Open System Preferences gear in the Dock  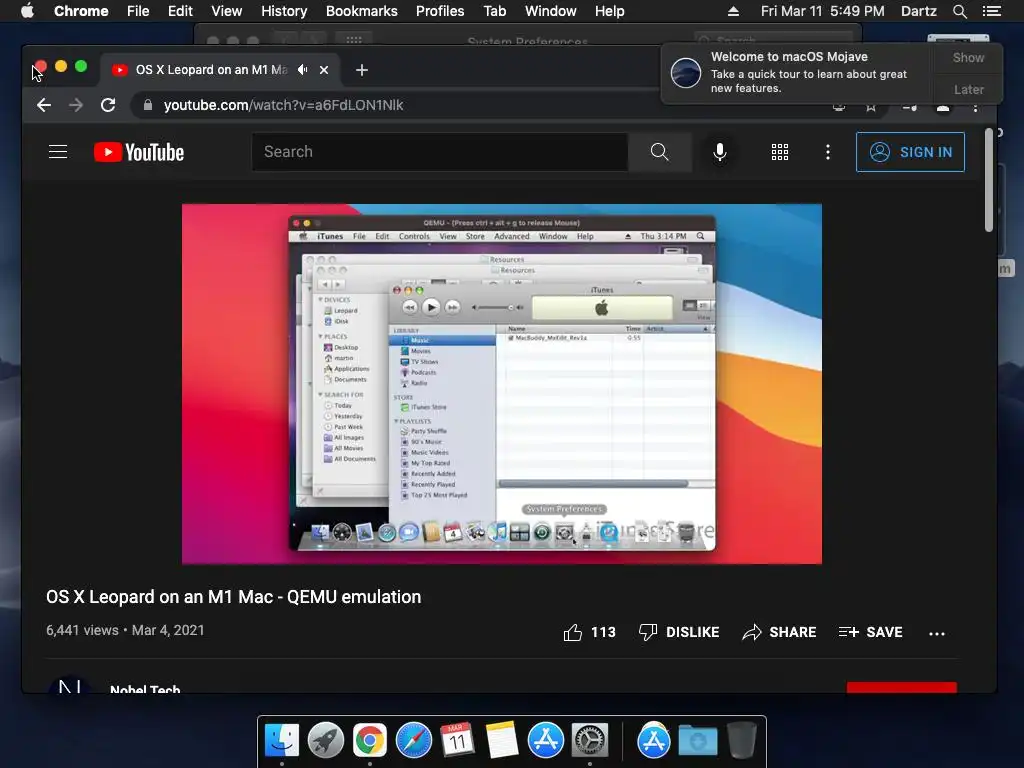tap(590, 740)
